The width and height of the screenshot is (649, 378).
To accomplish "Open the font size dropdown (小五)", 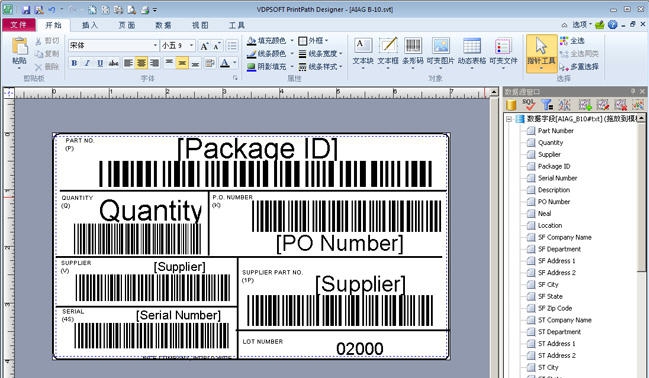I will tap(192, 45).
